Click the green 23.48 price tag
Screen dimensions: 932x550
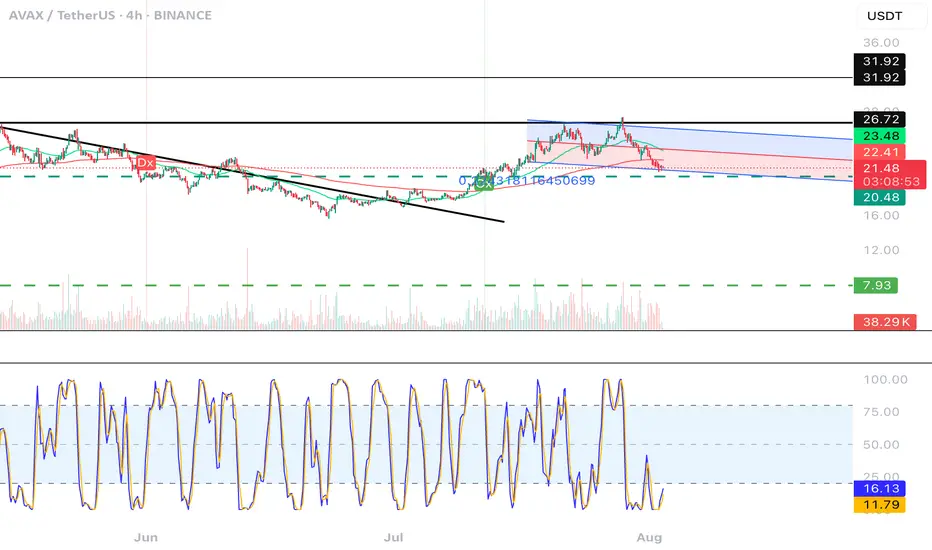coord(880,136)
